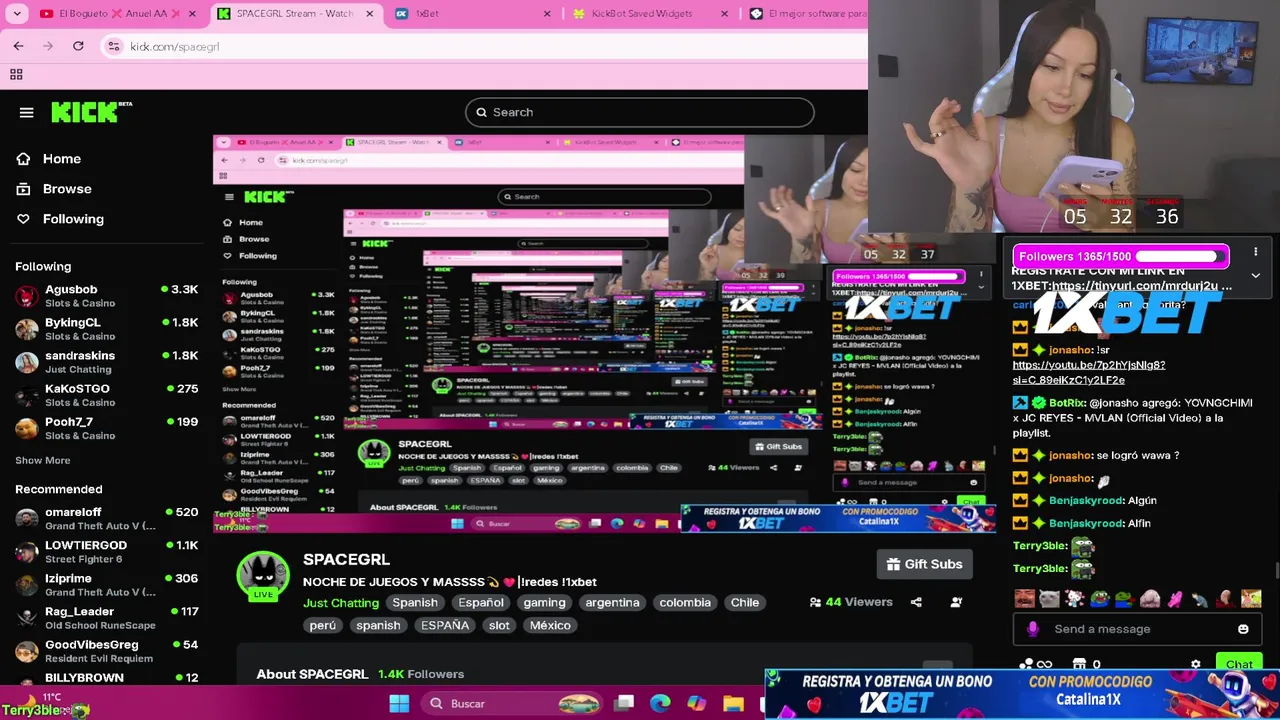1280x720 pixels.
Task: Open Browse in the Kick sidebar
Action: click(x=53, y=189)
